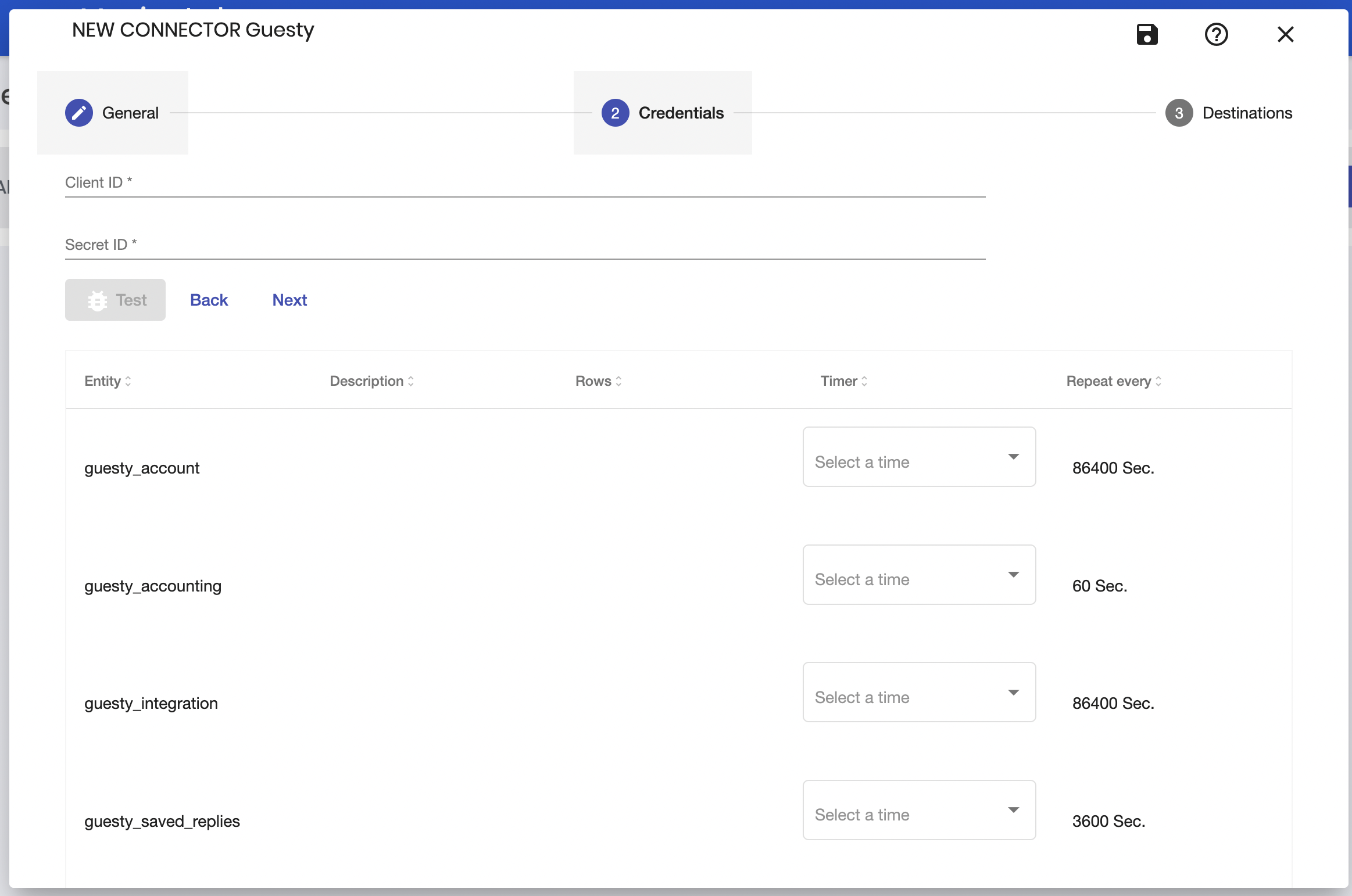Open time dropdown for guesty_integration
This screenshot has width=1352, height=896.
[x=919, y=692]
